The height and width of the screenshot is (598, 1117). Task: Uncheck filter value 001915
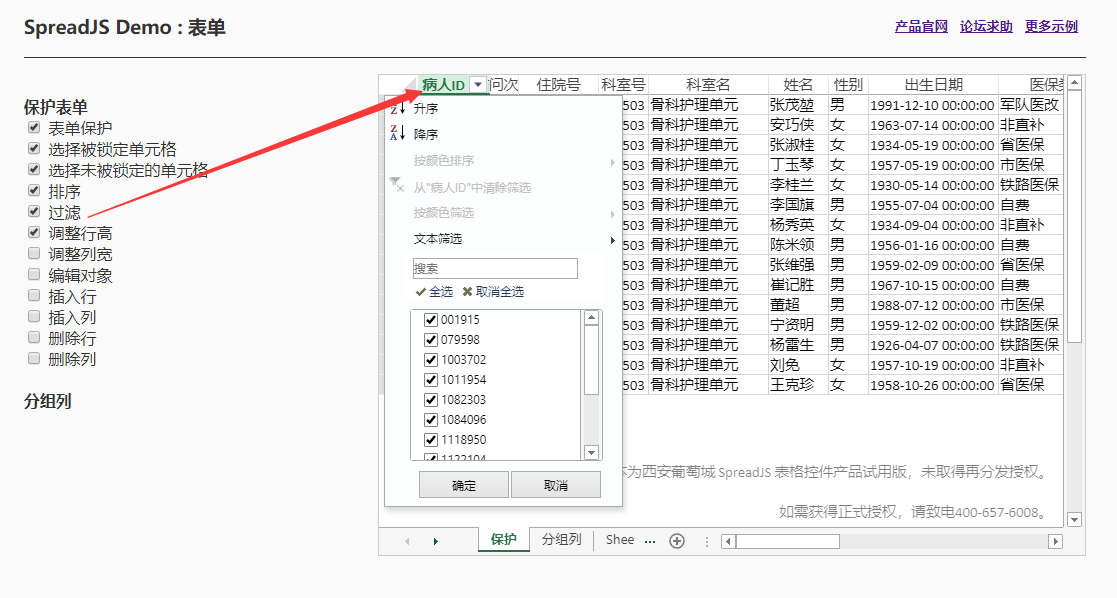click(430, 319)
